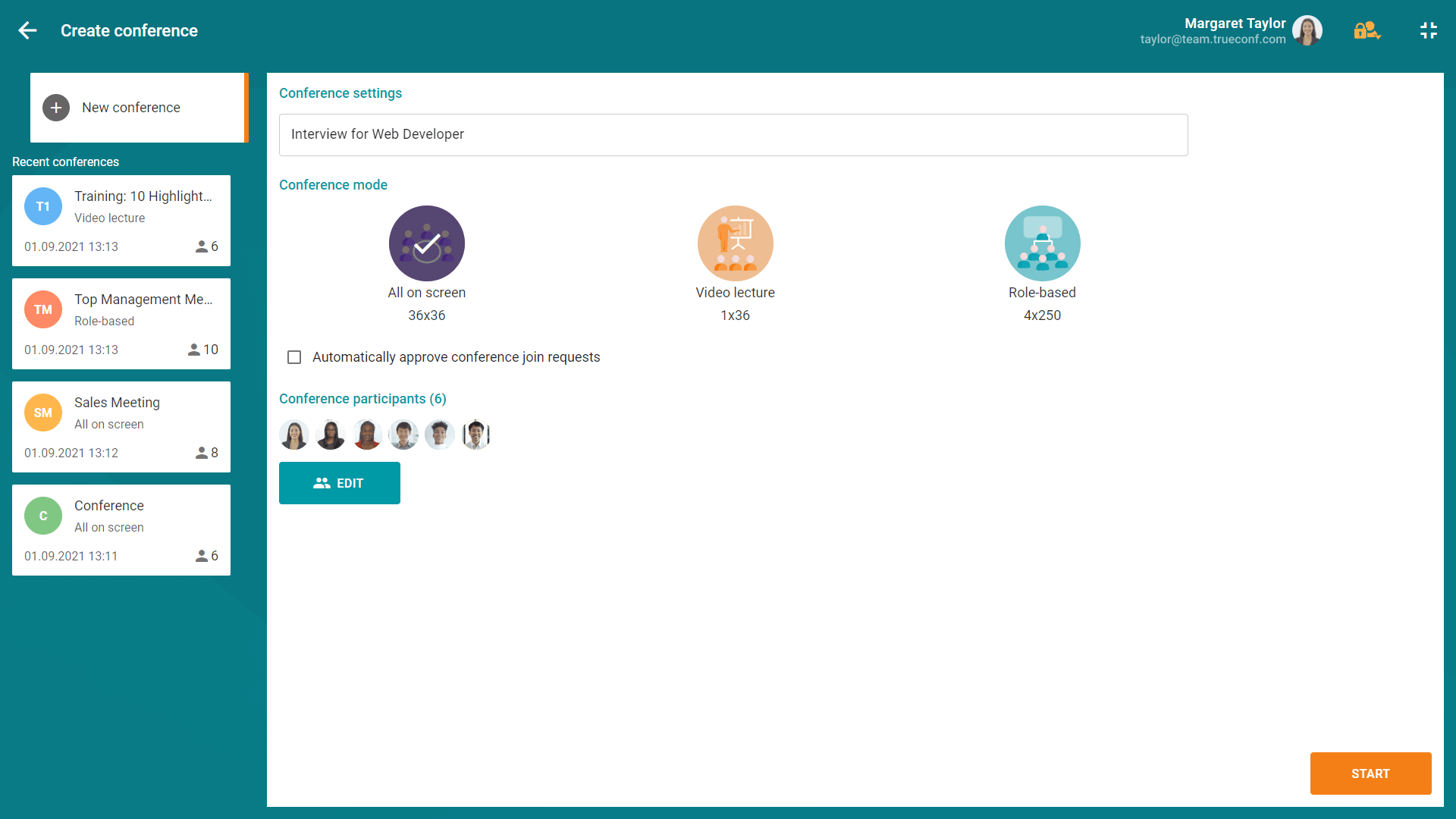The image size is (1456, 819).
Task: Select the All on screen conference mode icon
Action: click(x=427, y=243)
